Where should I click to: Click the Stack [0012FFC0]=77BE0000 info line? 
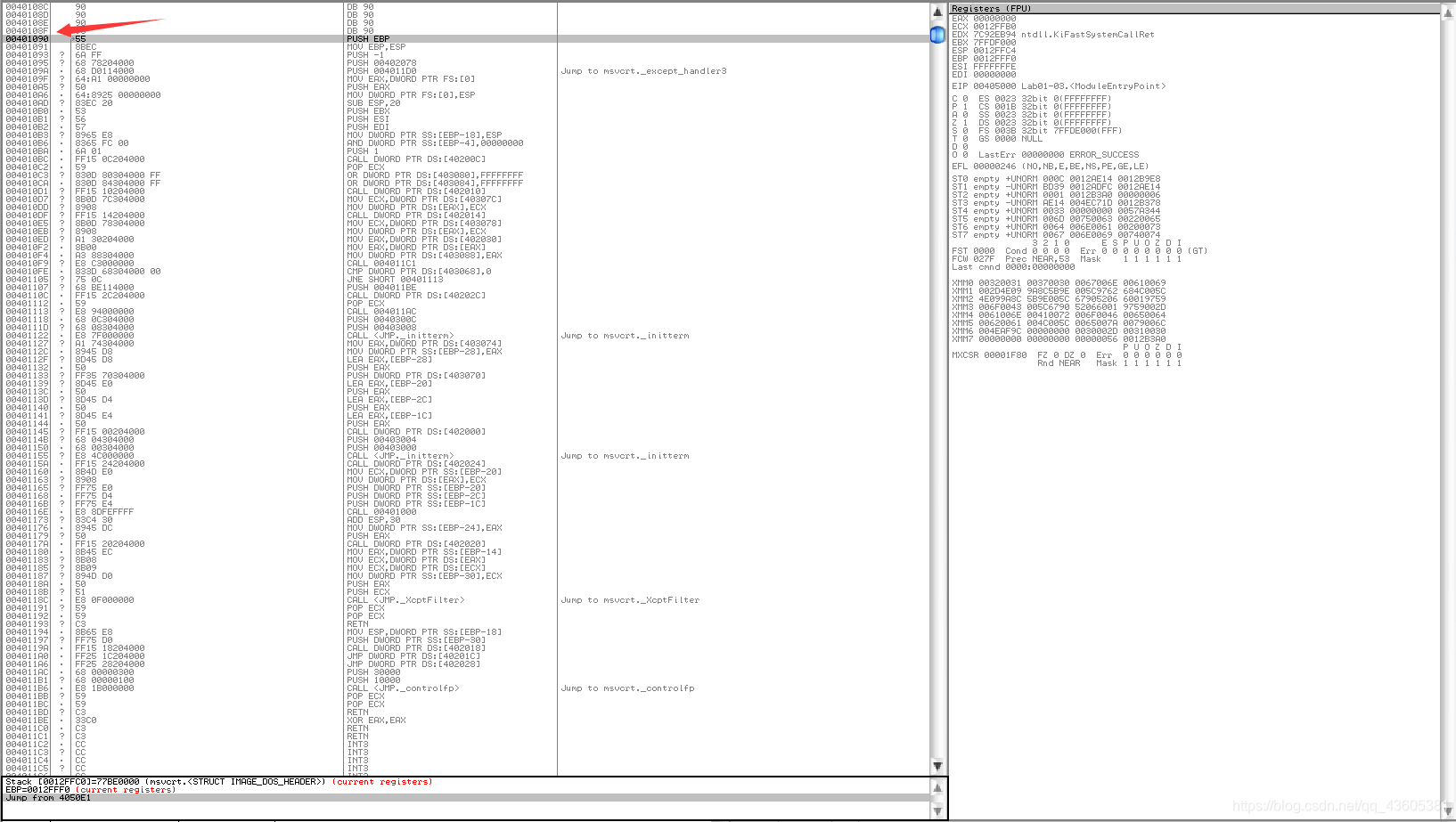tap(218, 782)
